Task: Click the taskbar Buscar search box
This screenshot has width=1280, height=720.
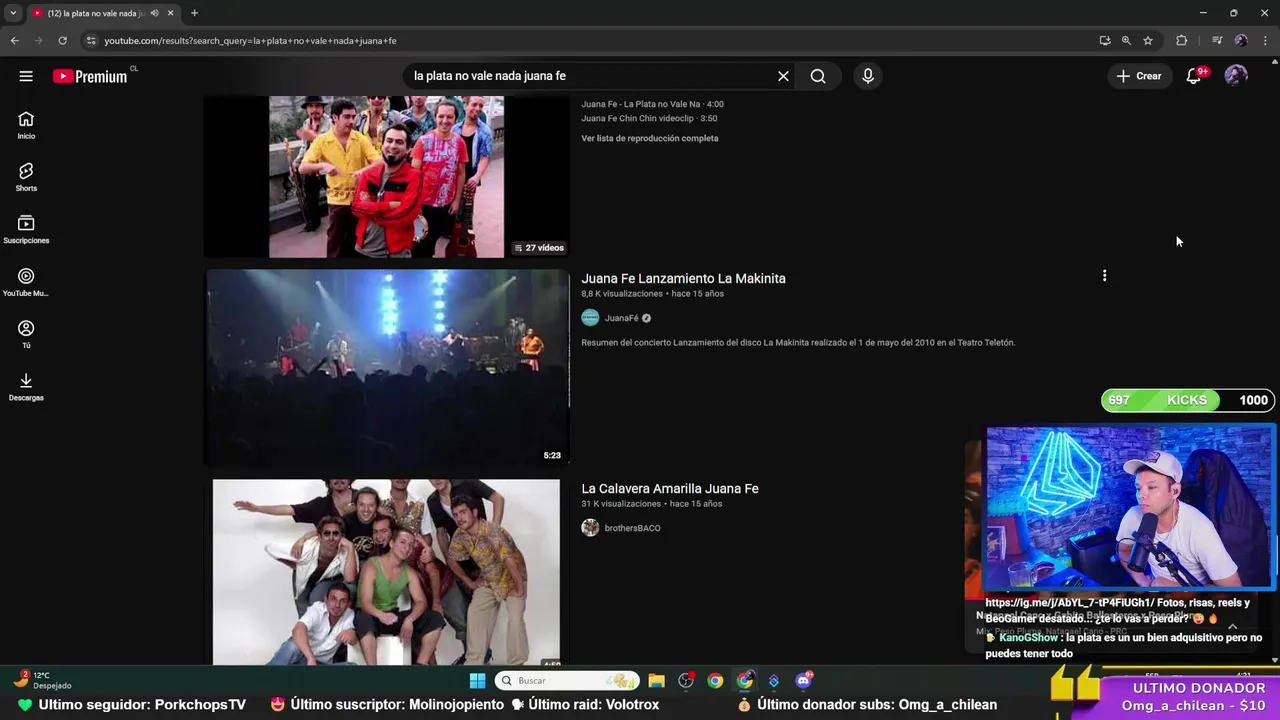Action: pyautogui.click(x=567, y=681)
